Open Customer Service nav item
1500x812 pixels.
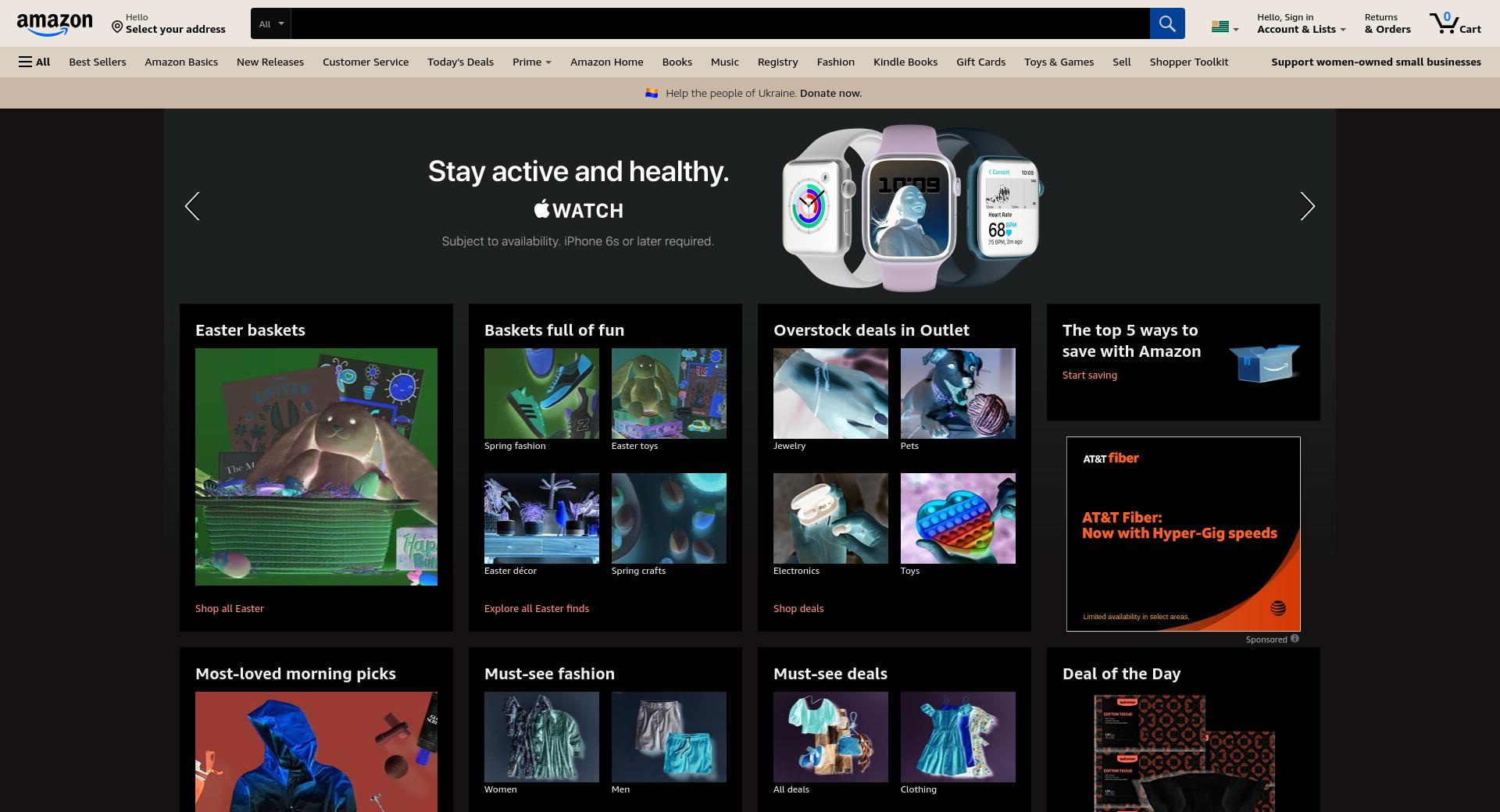click(x=366, y=62)
